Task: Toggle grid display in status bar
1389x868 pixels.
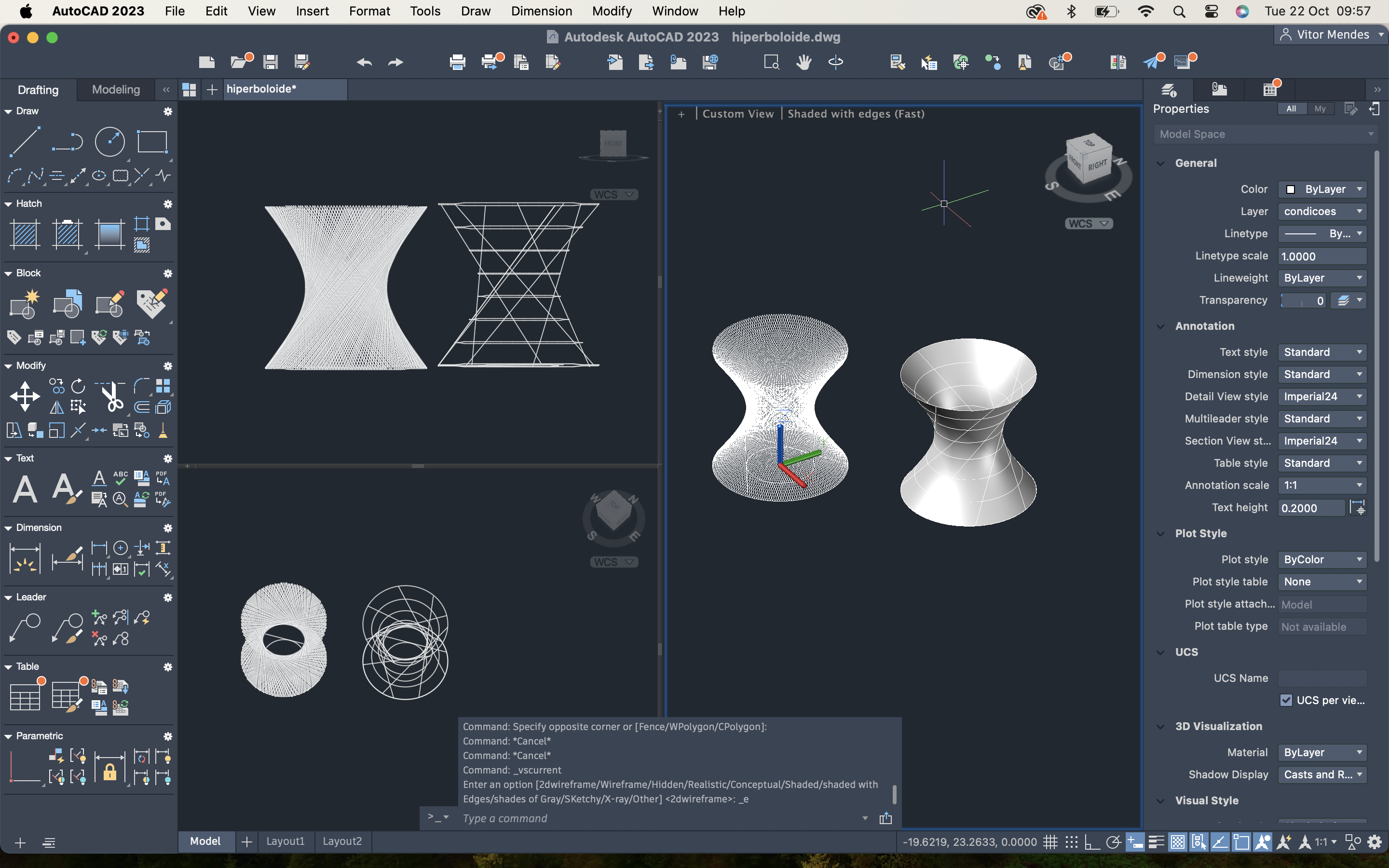Action: coord(1050,842)
